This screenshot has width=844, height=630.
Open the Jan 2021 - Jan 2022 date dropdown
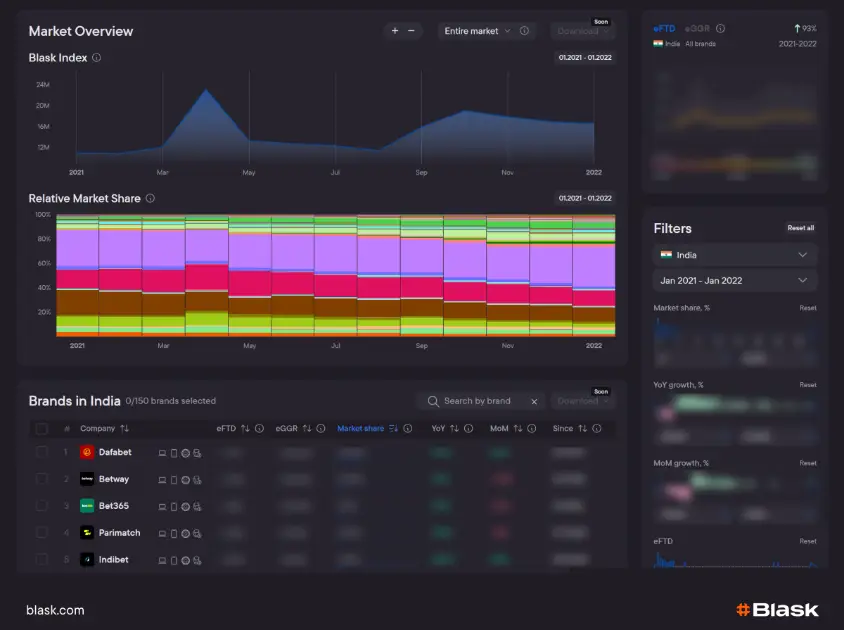pyautogui.click(x=735, y=281)
